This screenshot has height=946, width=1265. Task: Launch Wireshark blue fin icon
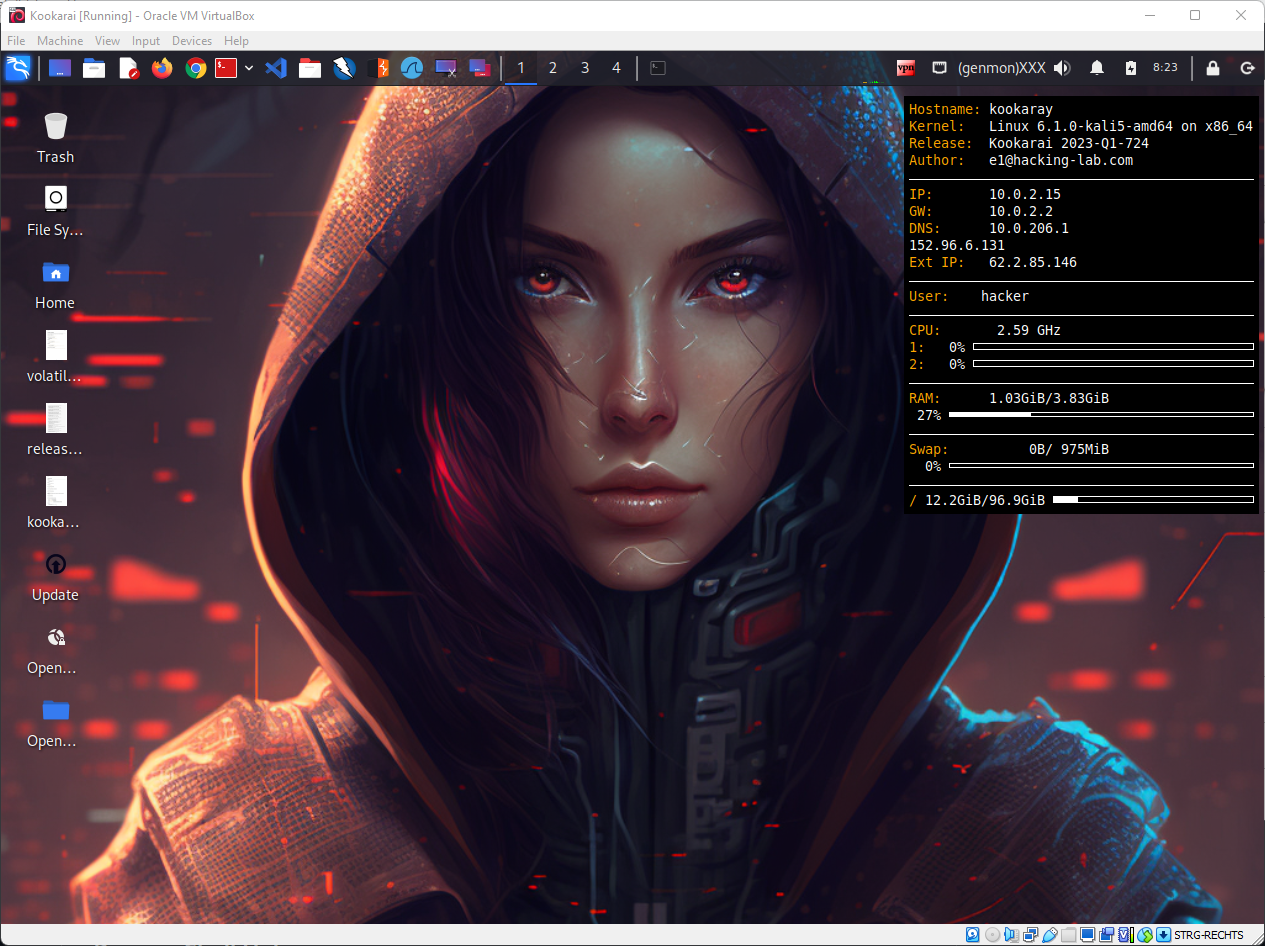[412, 68]
